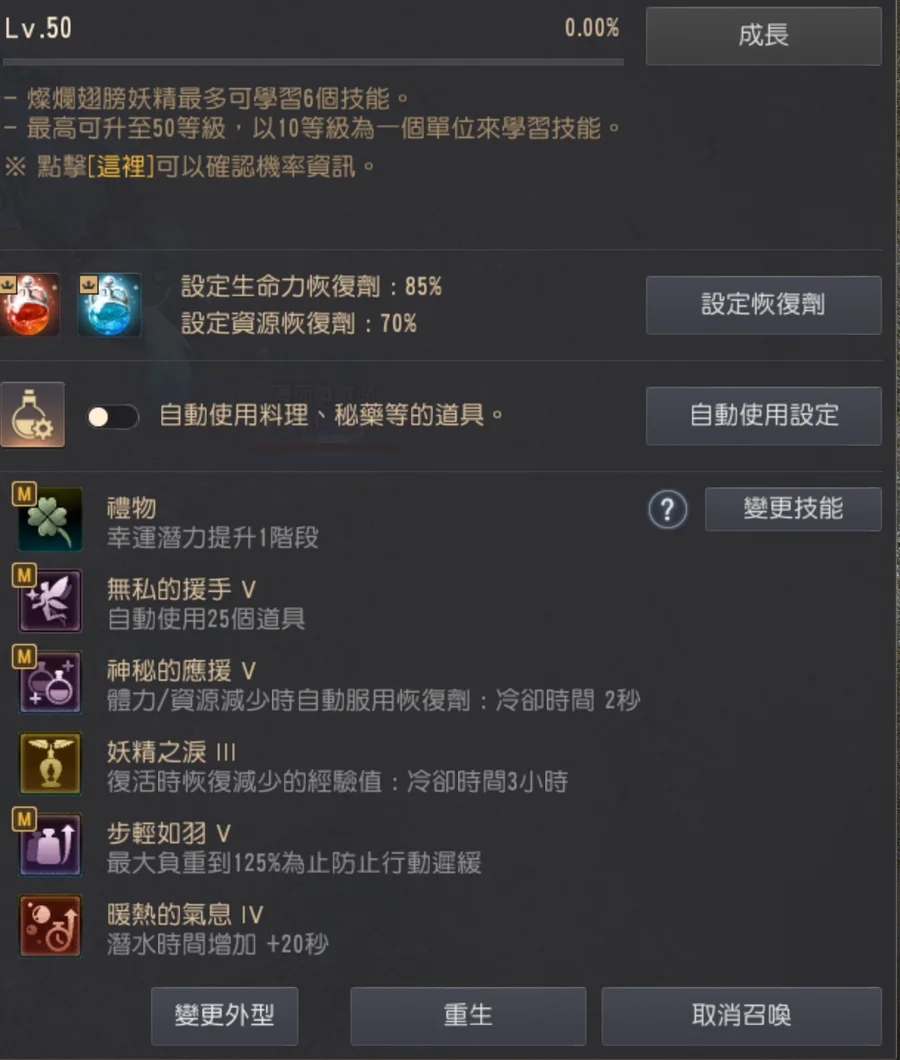The width and height of the screenshot is (900, 1060).
Task: Click the blue resource potion icon
Action: 110,305
